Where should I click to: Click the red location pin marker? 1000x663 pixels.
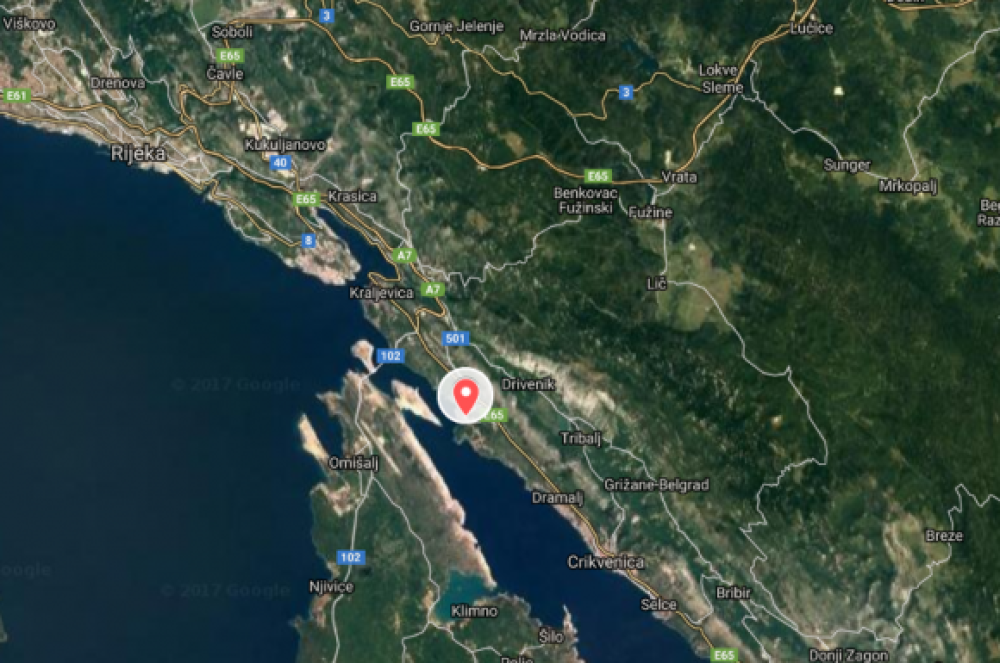pos(466,396)
